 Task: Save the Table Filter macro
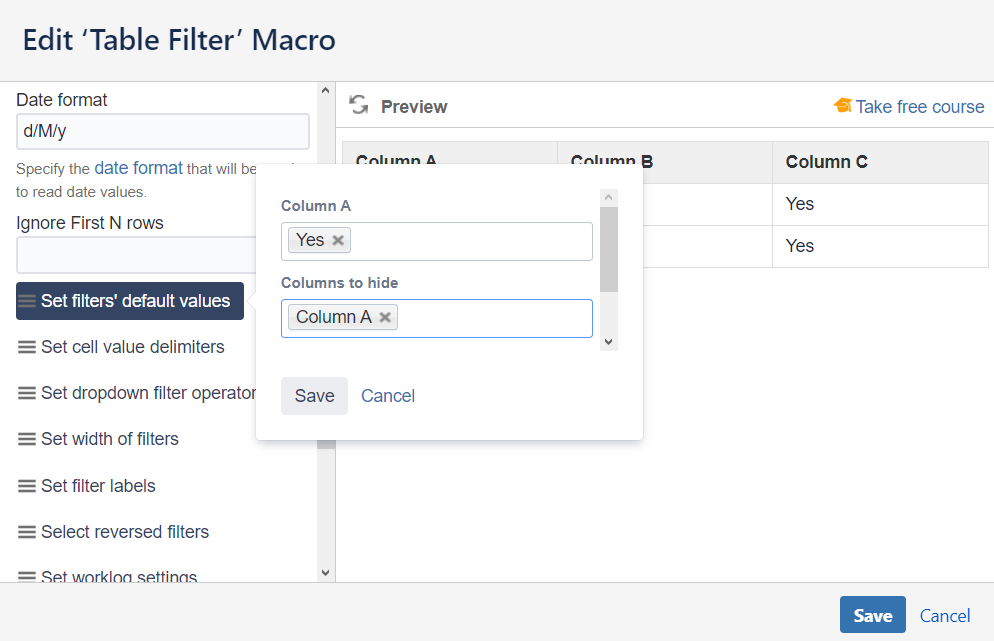click(872, 615)
